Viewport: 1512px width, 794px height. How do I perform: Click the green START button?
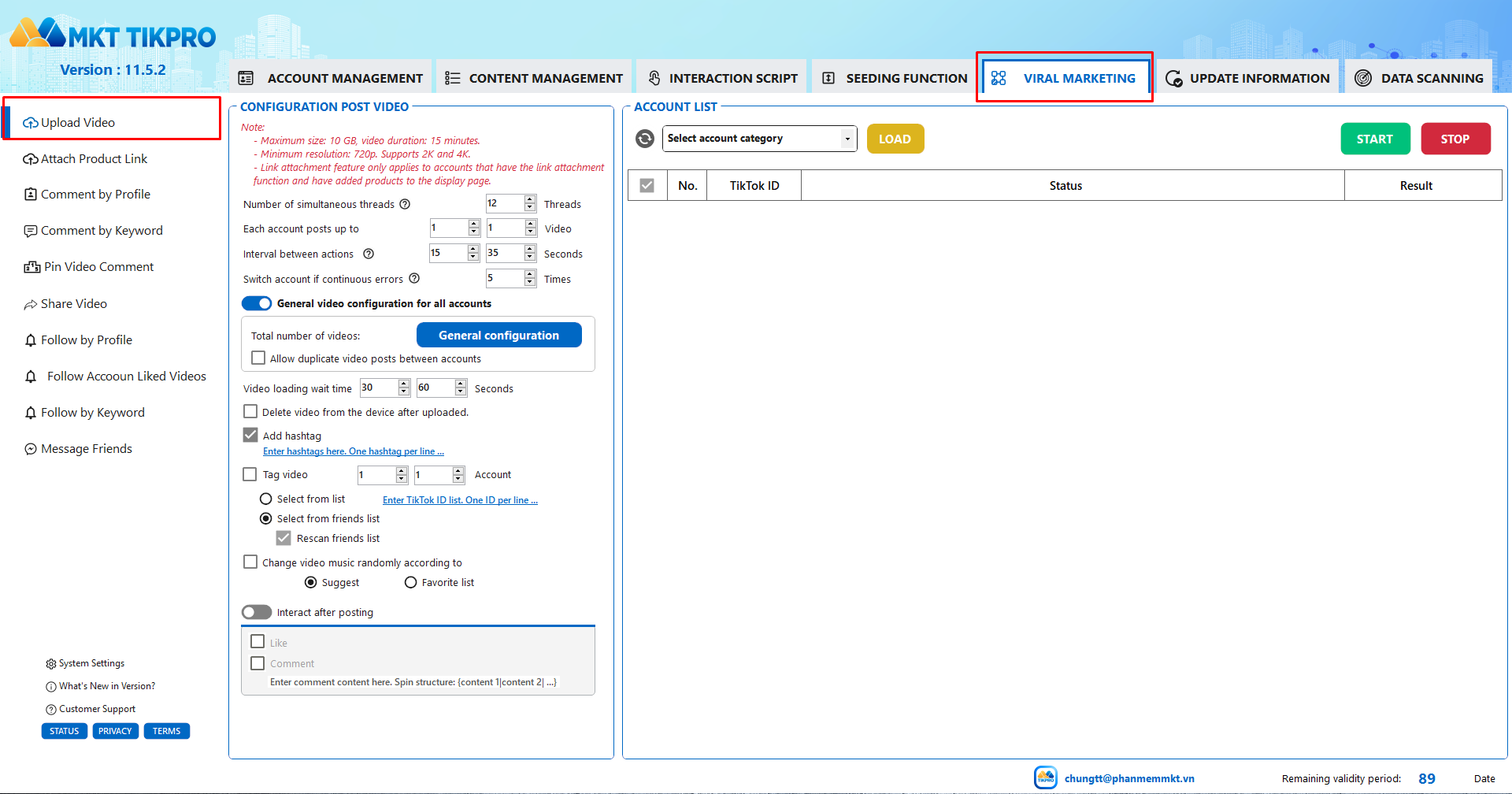[x=1375, y=139]
